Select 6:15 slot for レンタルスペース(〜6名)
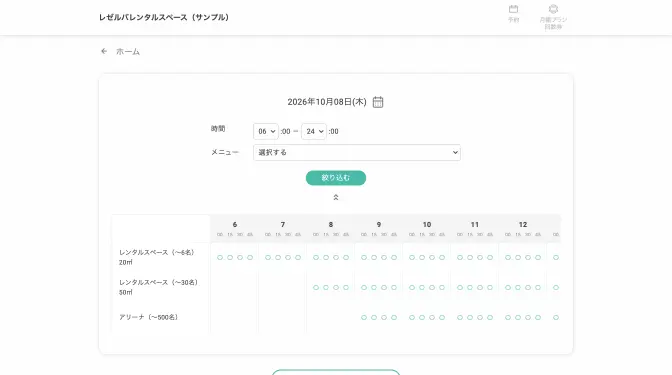This screenshot has width=672, height=375. click(230, 258)
